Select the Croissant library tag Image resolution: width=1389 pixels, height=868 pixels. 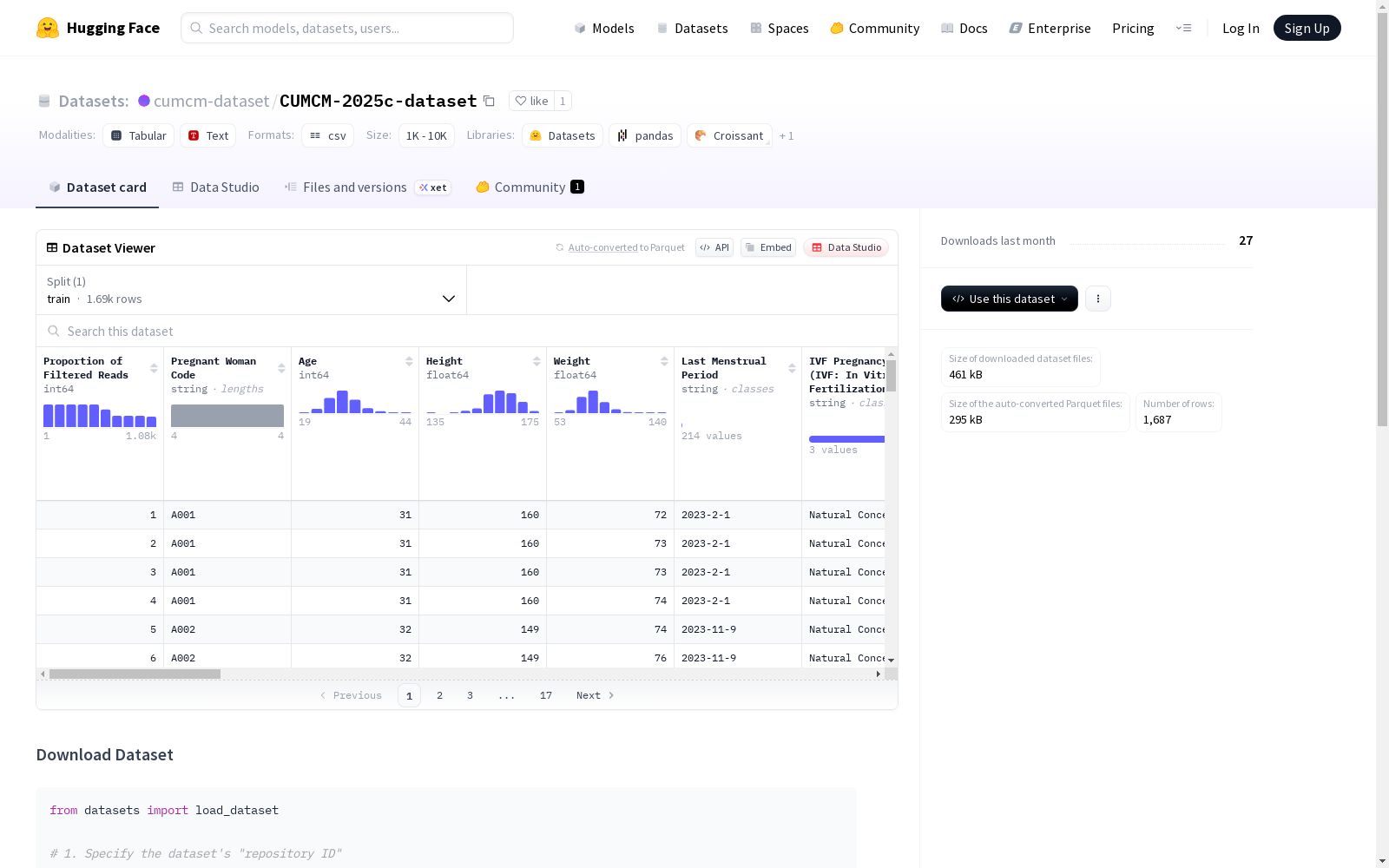729,135
